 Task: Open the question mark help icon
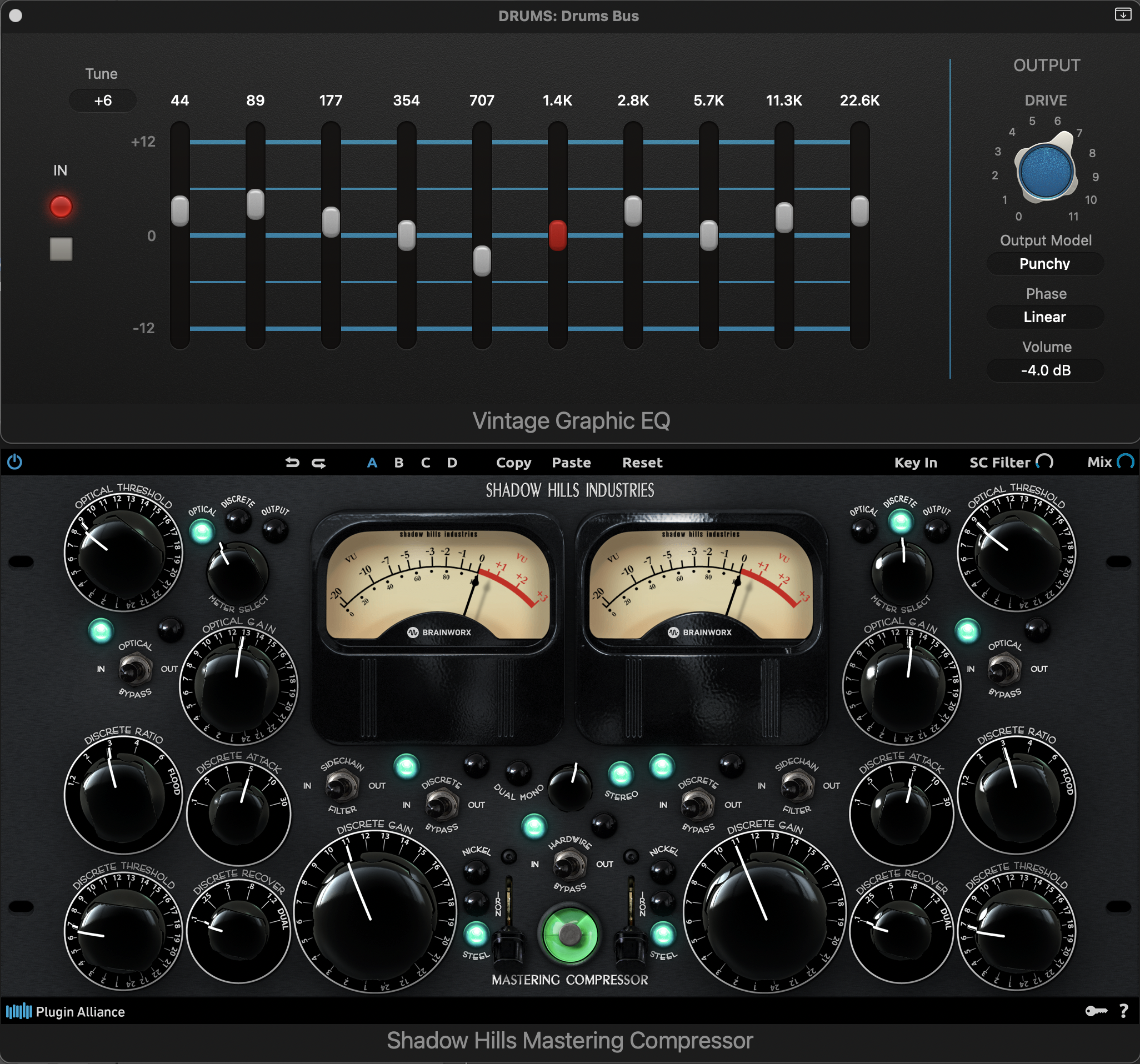pyautogui.click(x=1124, y=1011)
